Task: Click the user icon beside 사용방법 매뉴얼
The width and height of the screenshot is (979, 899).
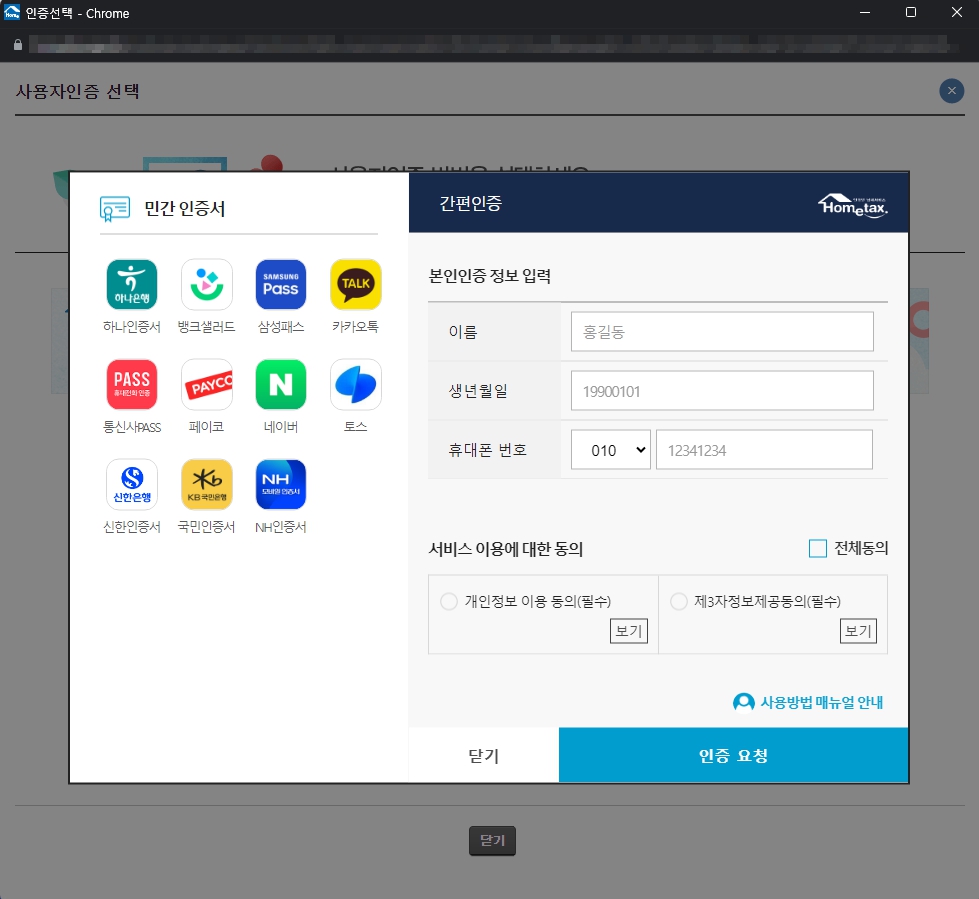Action: (x=744, y=702)
